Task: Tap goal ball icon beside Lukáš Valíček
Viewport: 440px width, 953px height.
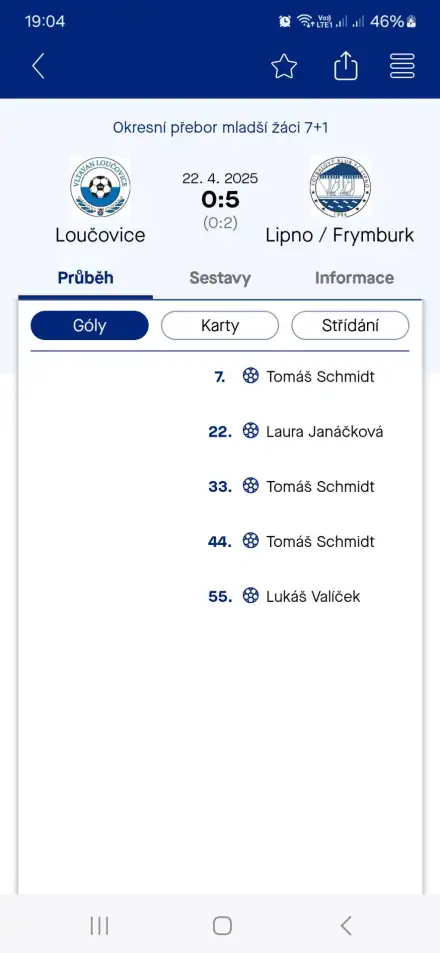Action: point(250,596)
